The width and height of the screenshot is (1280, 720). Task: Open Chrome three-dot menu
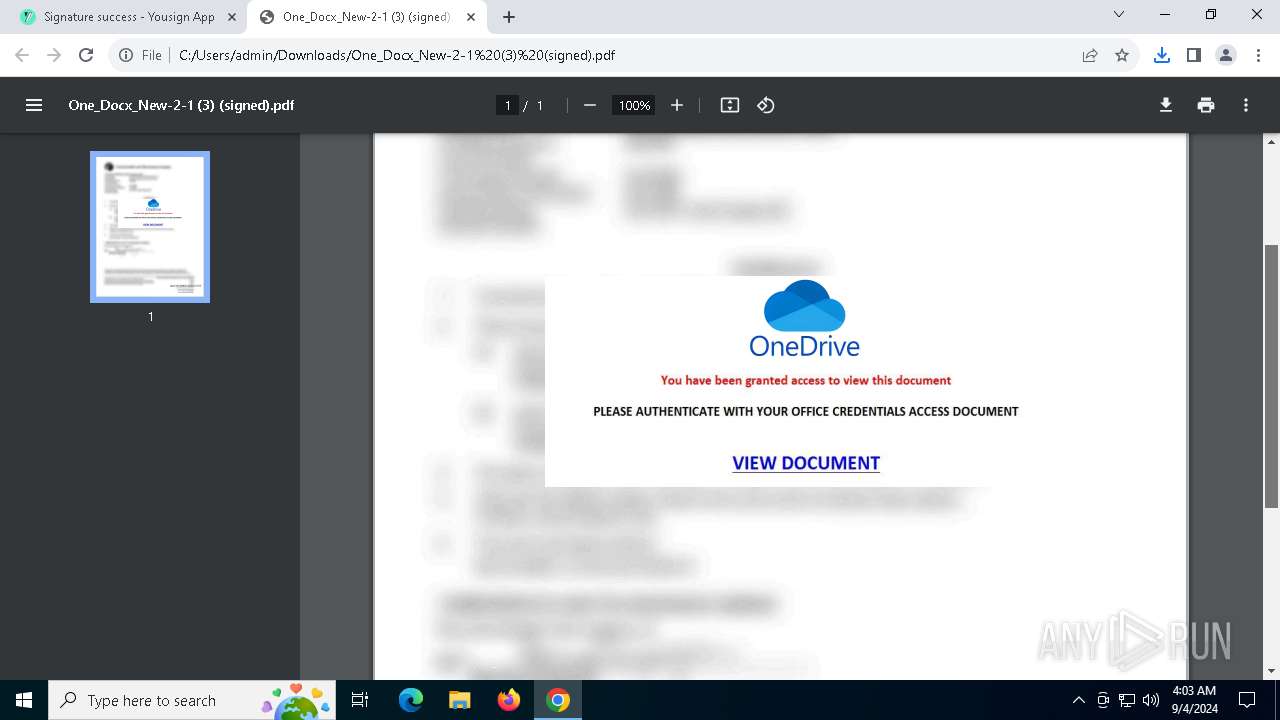point(1258,55)
